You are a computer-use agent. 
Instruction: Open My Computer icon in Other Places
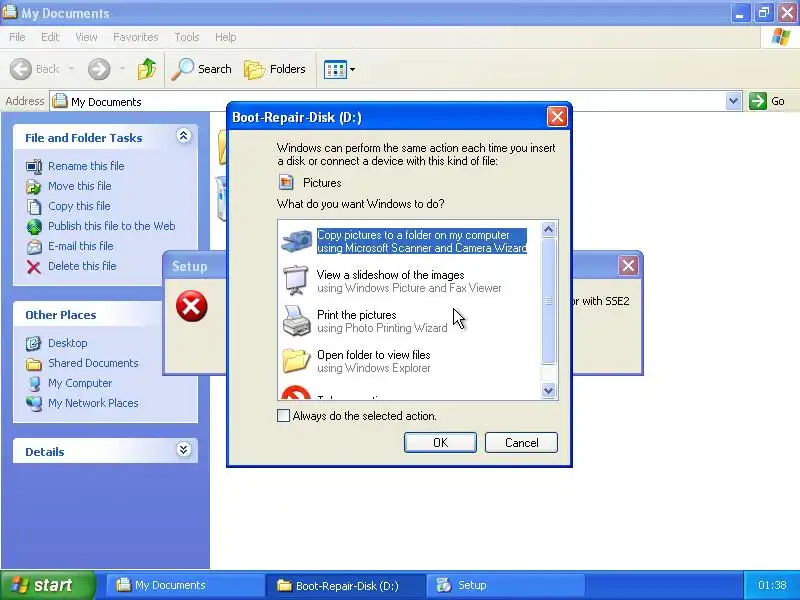(34, 384)
